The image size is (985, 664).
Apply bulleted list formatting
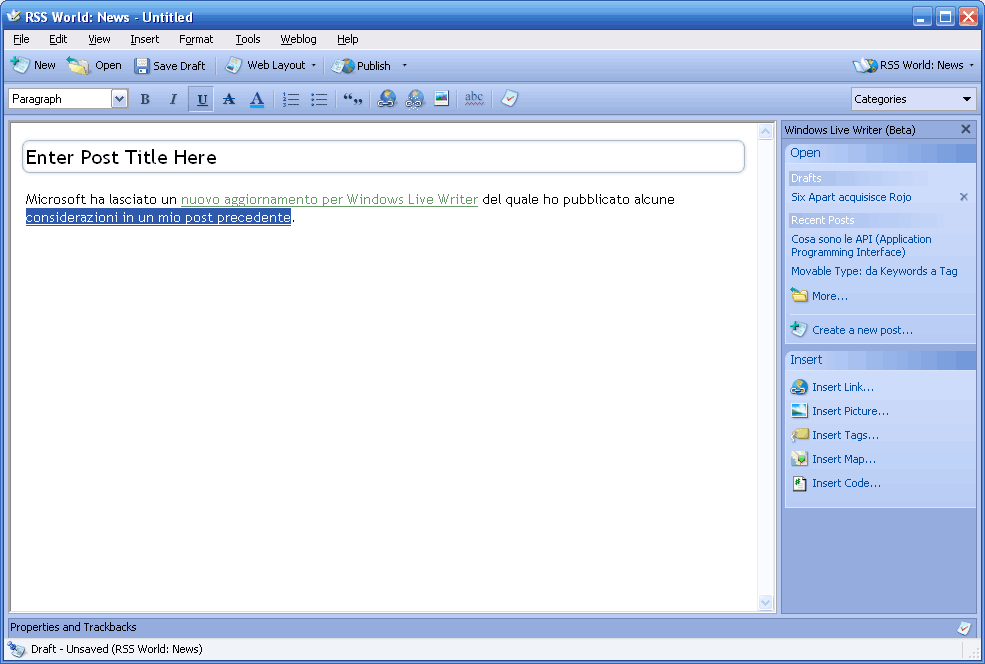(319, 99)
